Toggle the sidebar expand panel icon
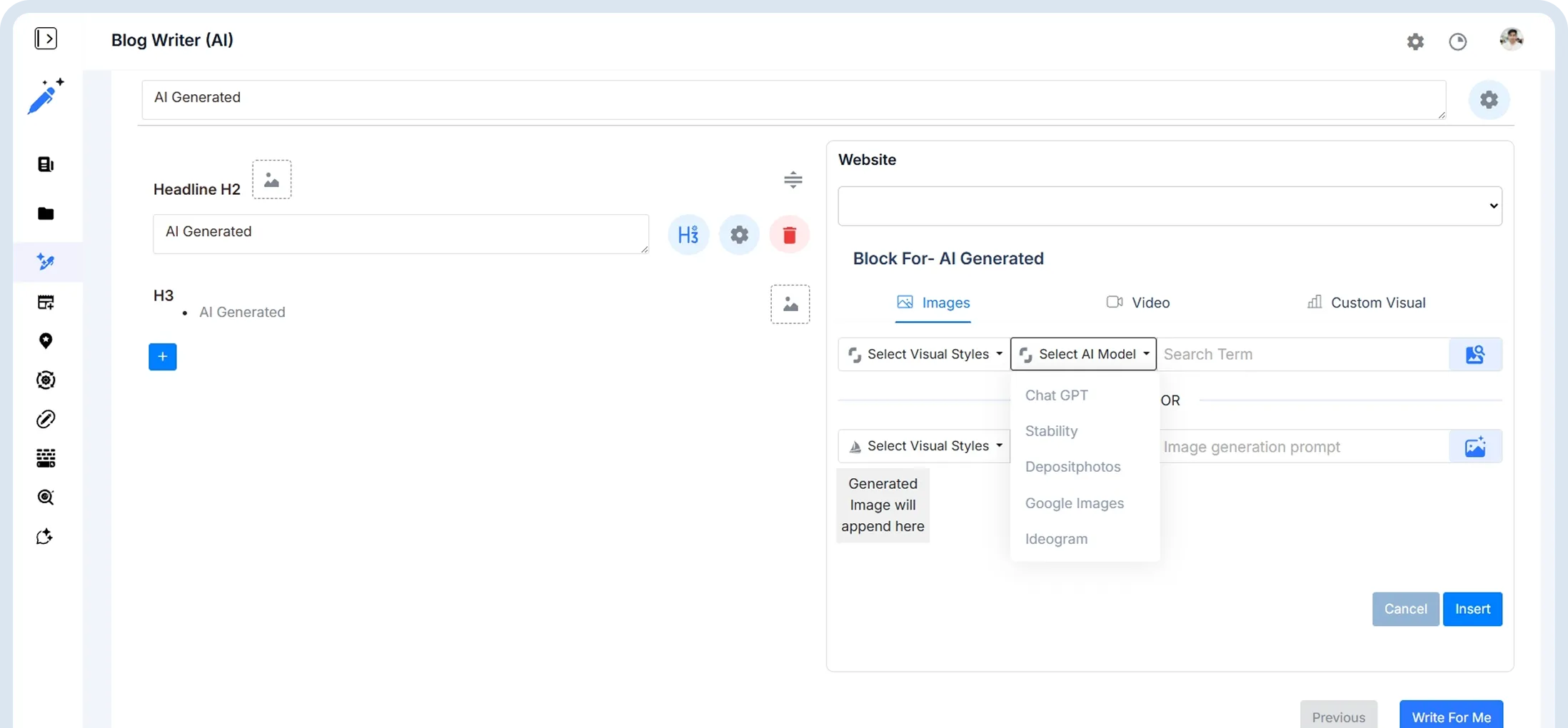1568x728 pixels. [x=46, y=39]
